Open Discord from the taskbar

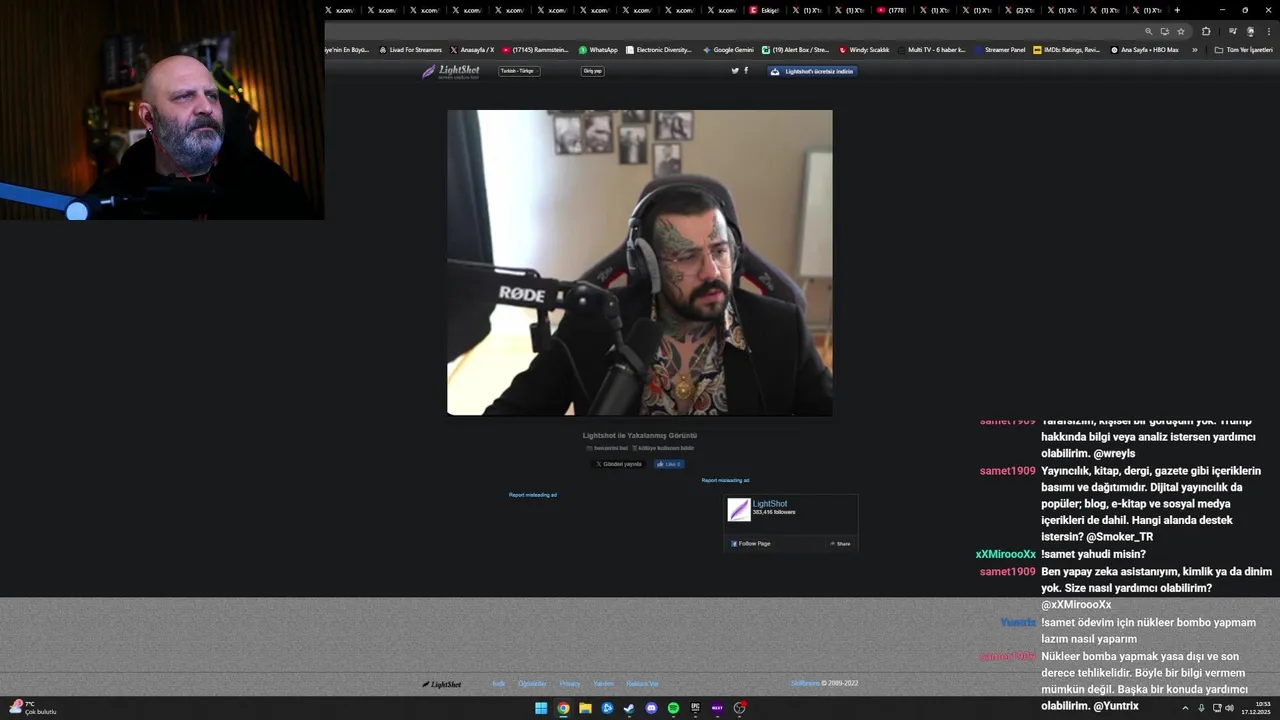click(x=651, y=708)
